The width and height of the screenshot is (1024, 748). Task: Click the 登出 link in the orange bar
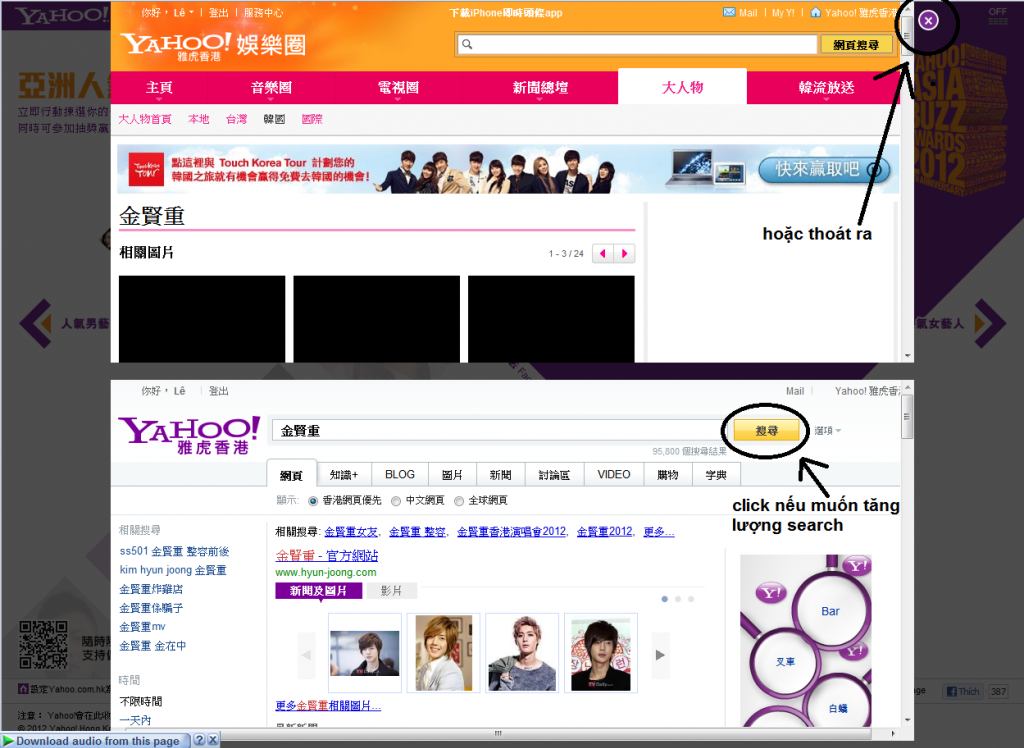point(219,12)
